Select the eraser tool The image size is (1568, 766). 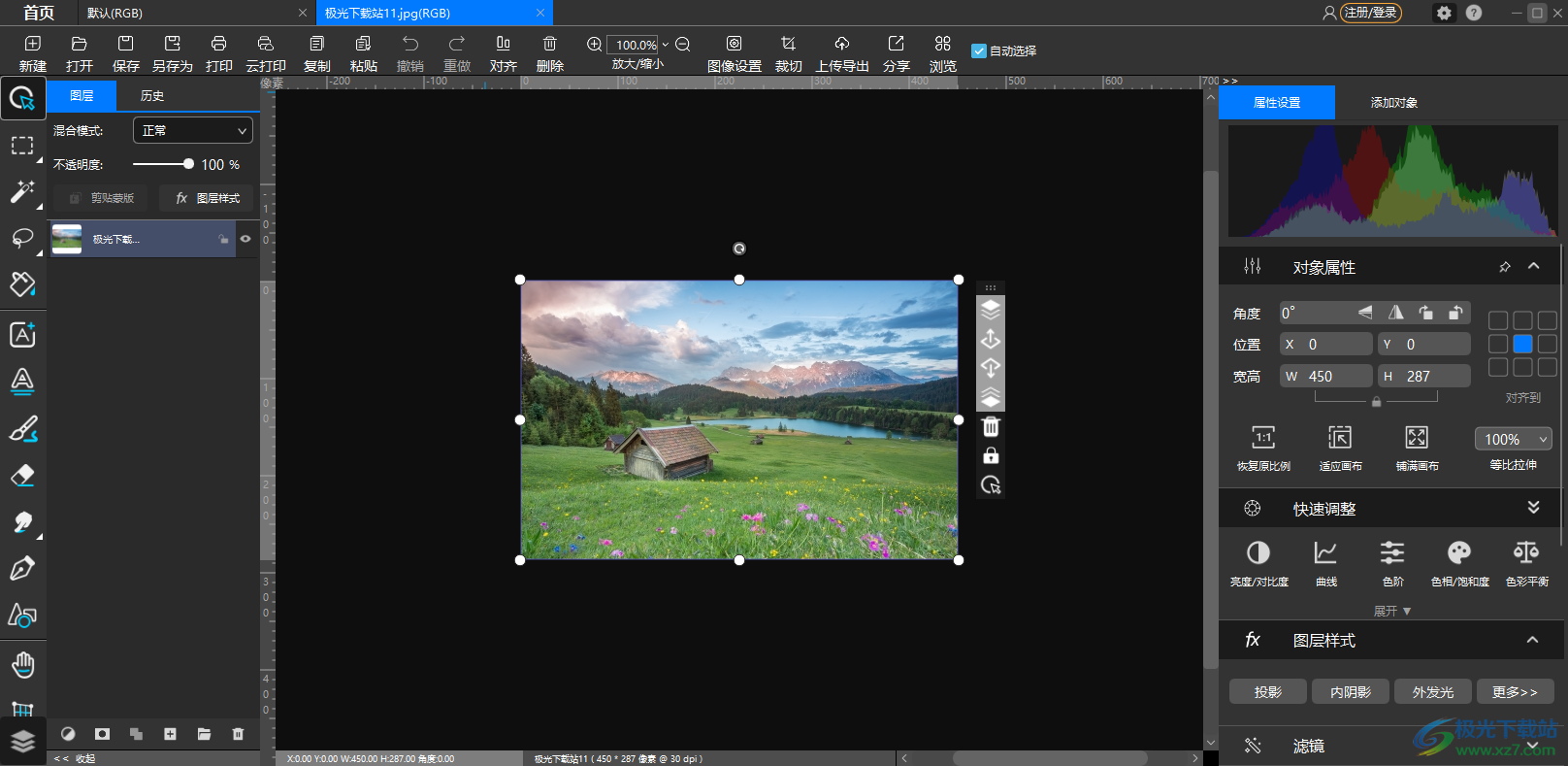[22, 475]
